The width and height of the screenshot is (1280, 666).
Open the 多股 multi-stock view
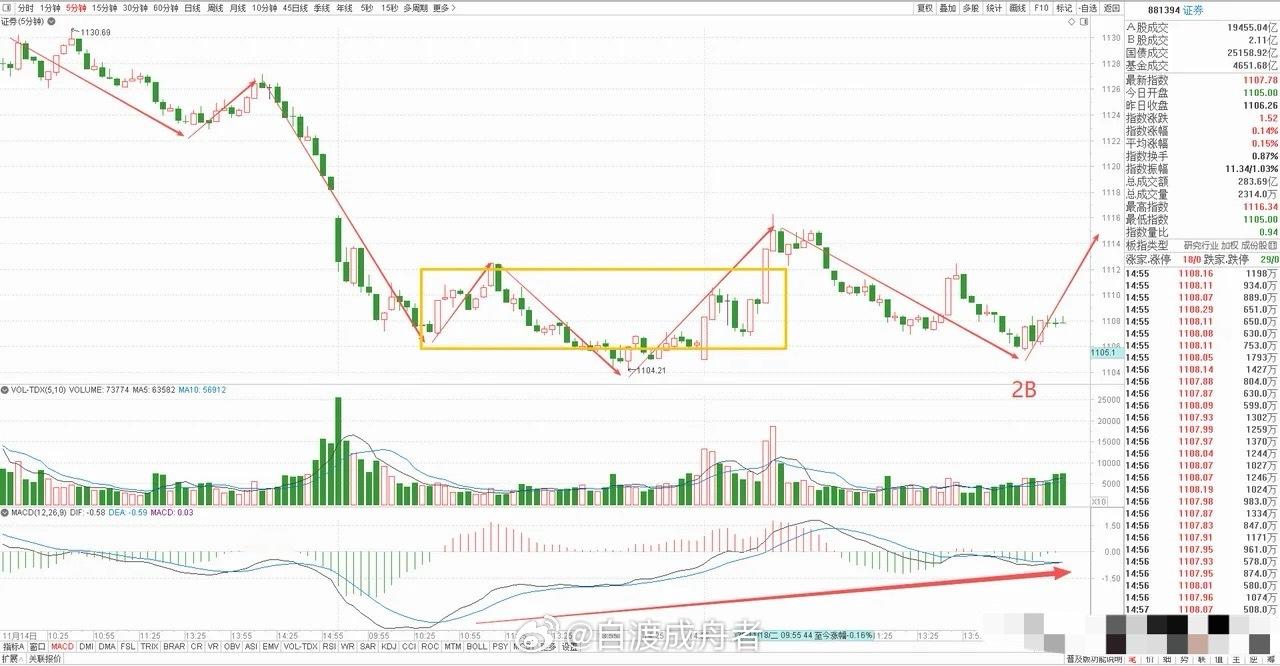971,8
